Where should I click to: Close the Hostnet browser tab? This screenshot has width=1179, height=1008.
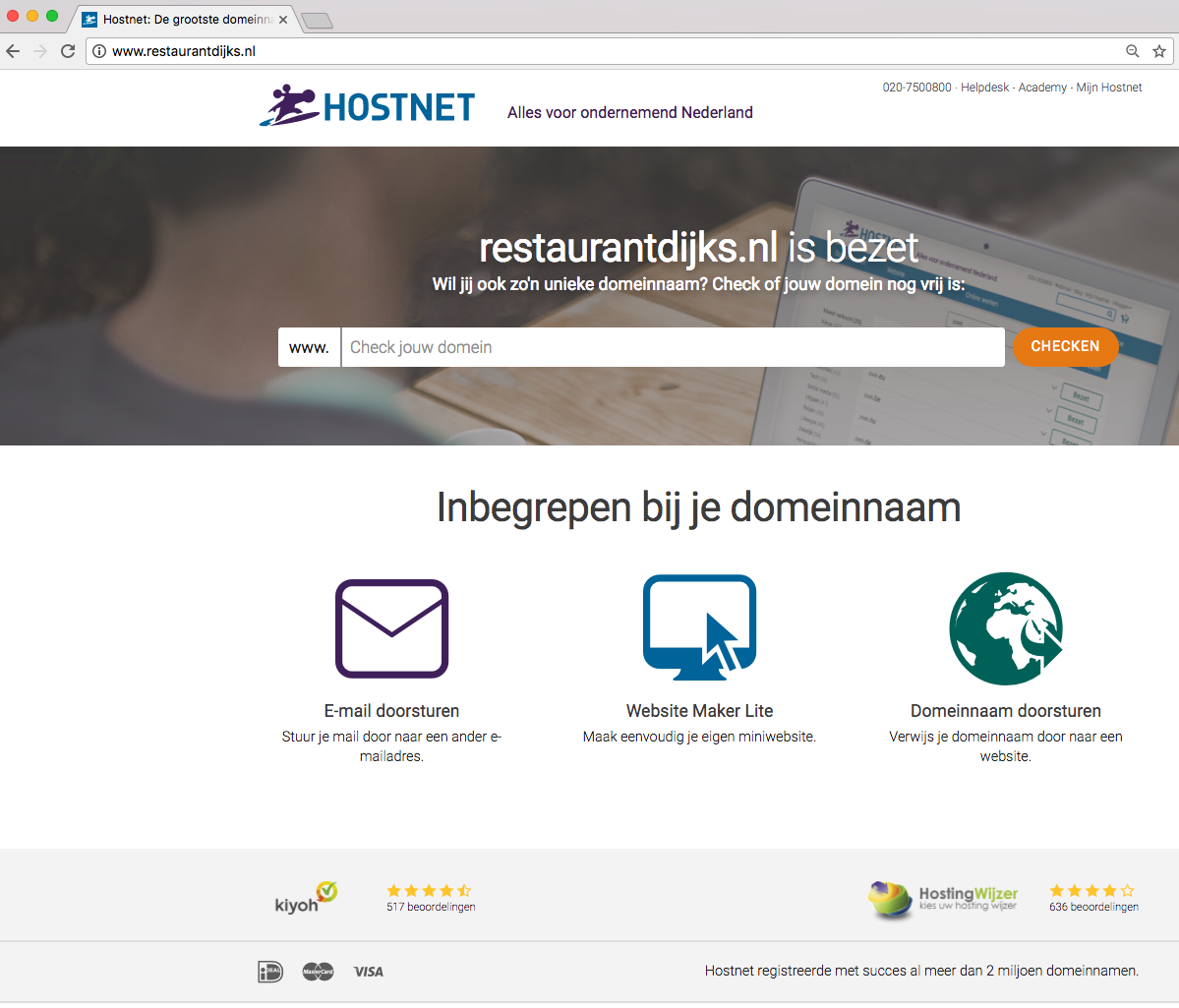[x=283, y=20]
